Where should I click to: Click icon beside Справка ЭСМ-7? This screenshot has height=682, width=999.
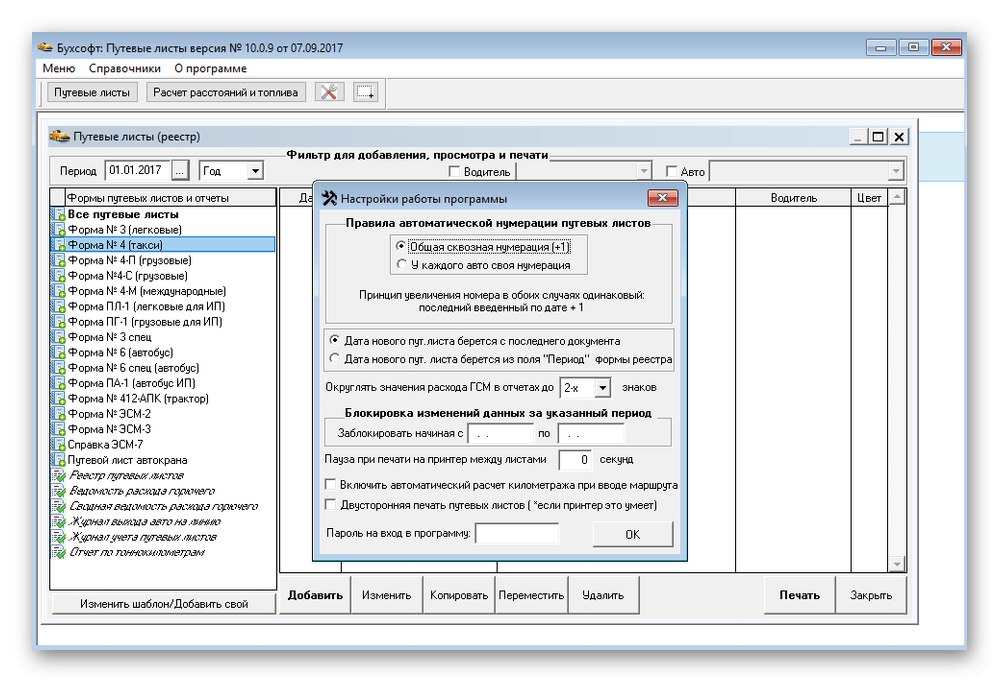pyautogui.click(x=59, y=444)
